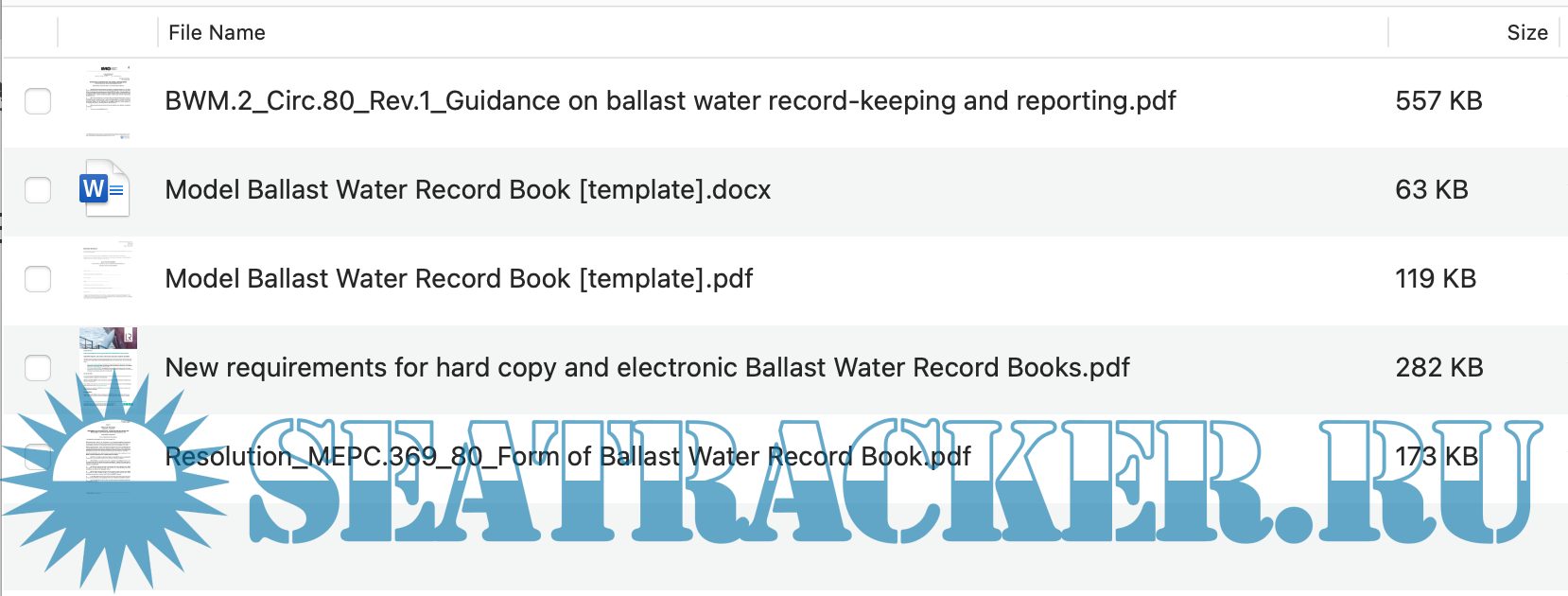Click the BWM.2_Circ.80 PDF thumbnail preview
Viewport: 1568px width, 596px height.
pyautogui.click(x=108, y=101)
